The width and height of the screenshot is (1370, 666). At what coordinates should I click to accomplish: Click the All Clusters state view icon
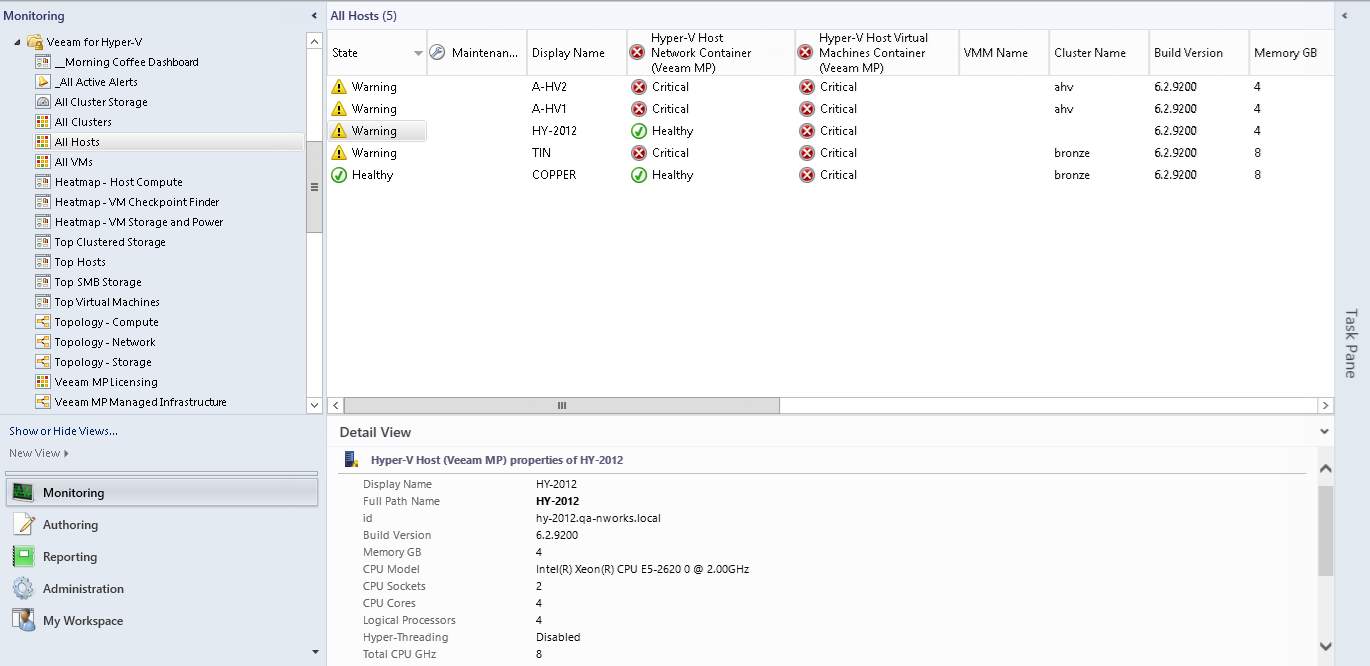[43, 122]
